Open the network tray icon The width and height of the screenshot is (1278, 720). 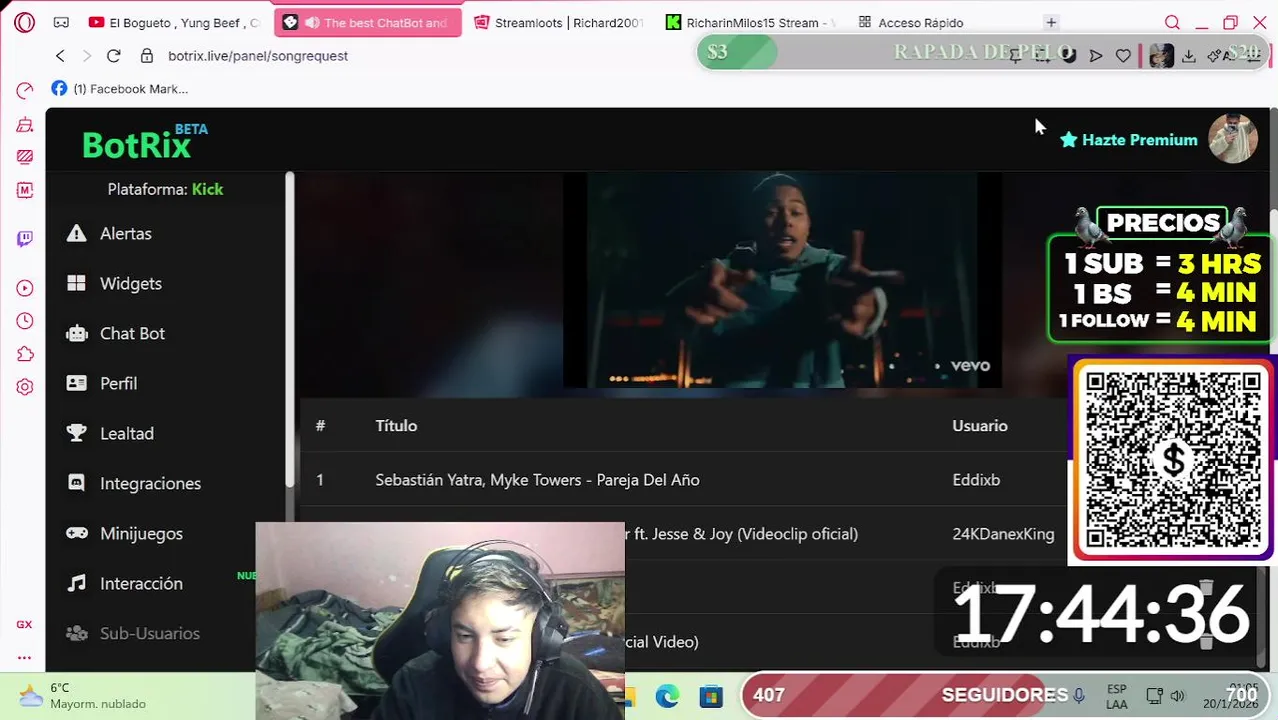click(x=1155, y=696)
